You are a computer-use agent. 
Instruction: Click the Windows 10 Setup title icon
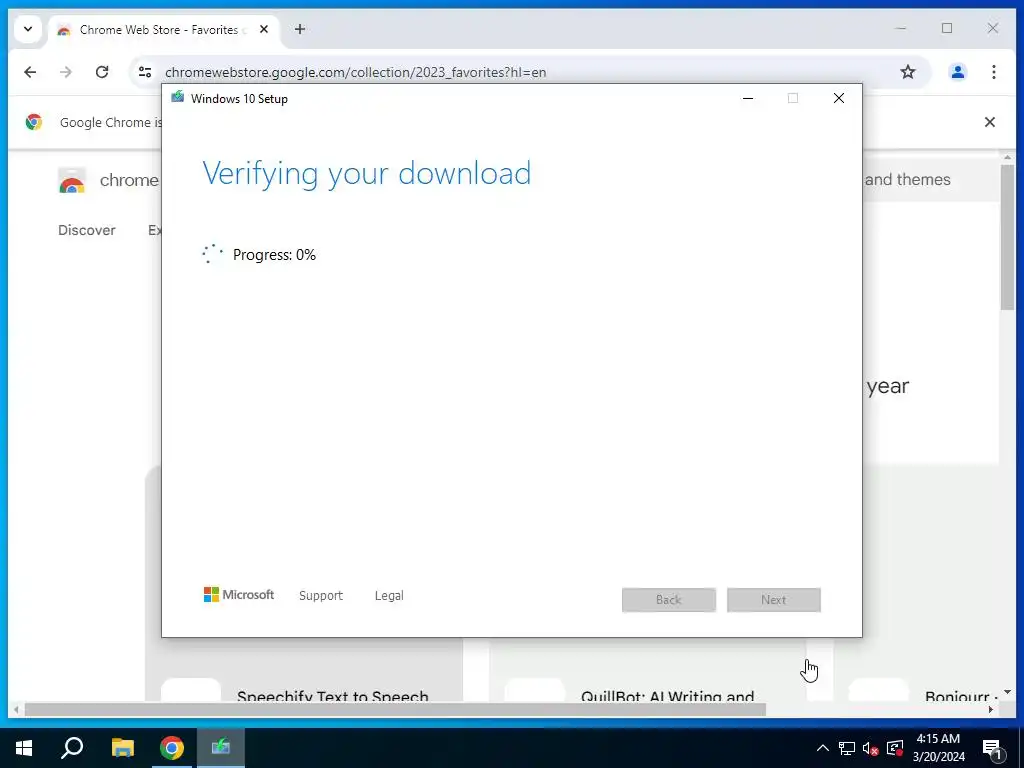[177, 98]
